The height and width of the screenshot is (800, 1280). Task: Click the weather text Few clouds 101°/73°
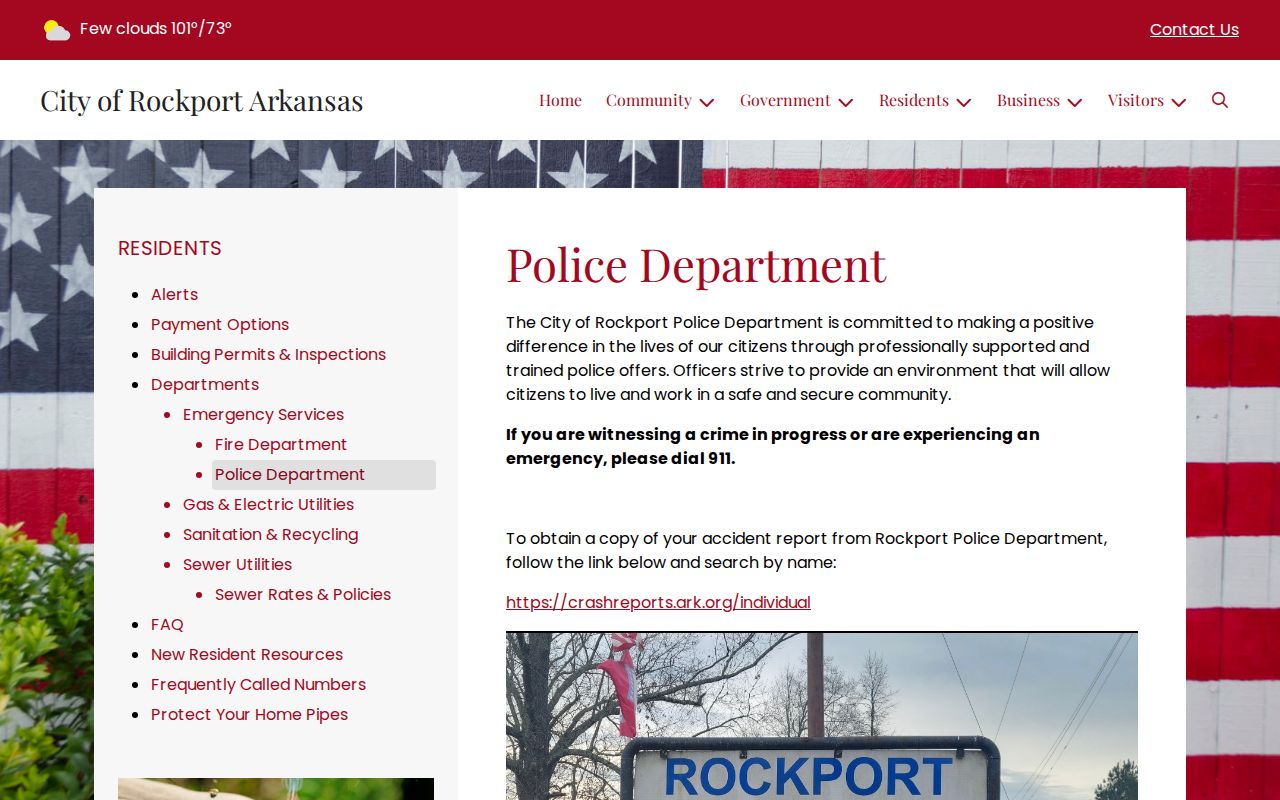pos(156,29)
